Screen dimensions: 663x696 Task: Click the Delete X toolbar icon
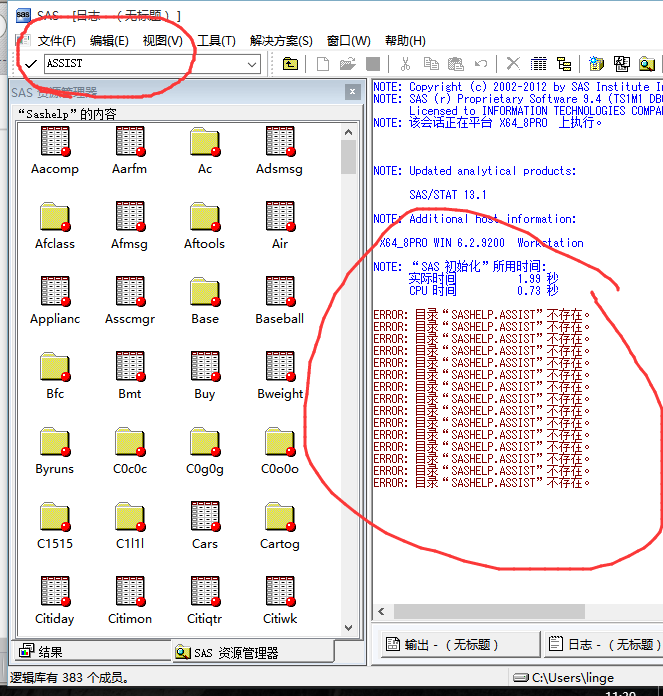(x=513, y=64)
